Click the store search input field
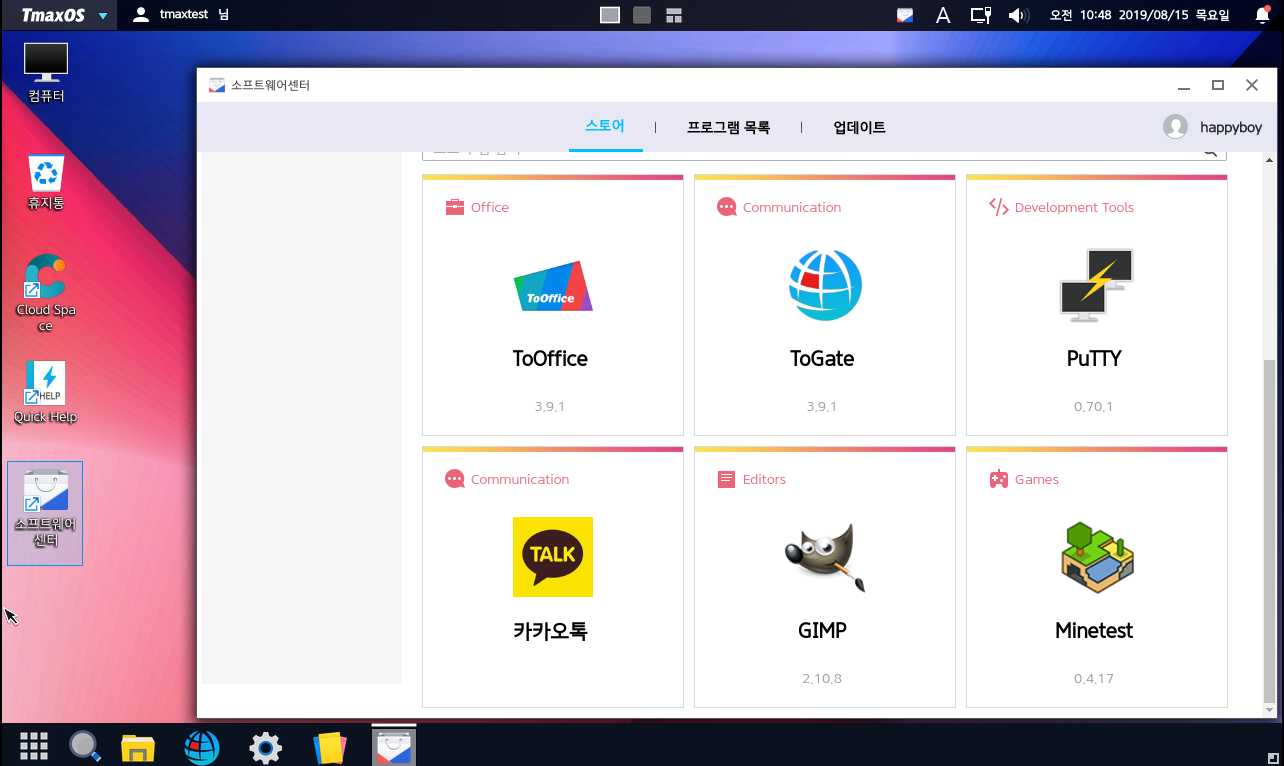The image size is (1284, 766). [x=800, y=152]
